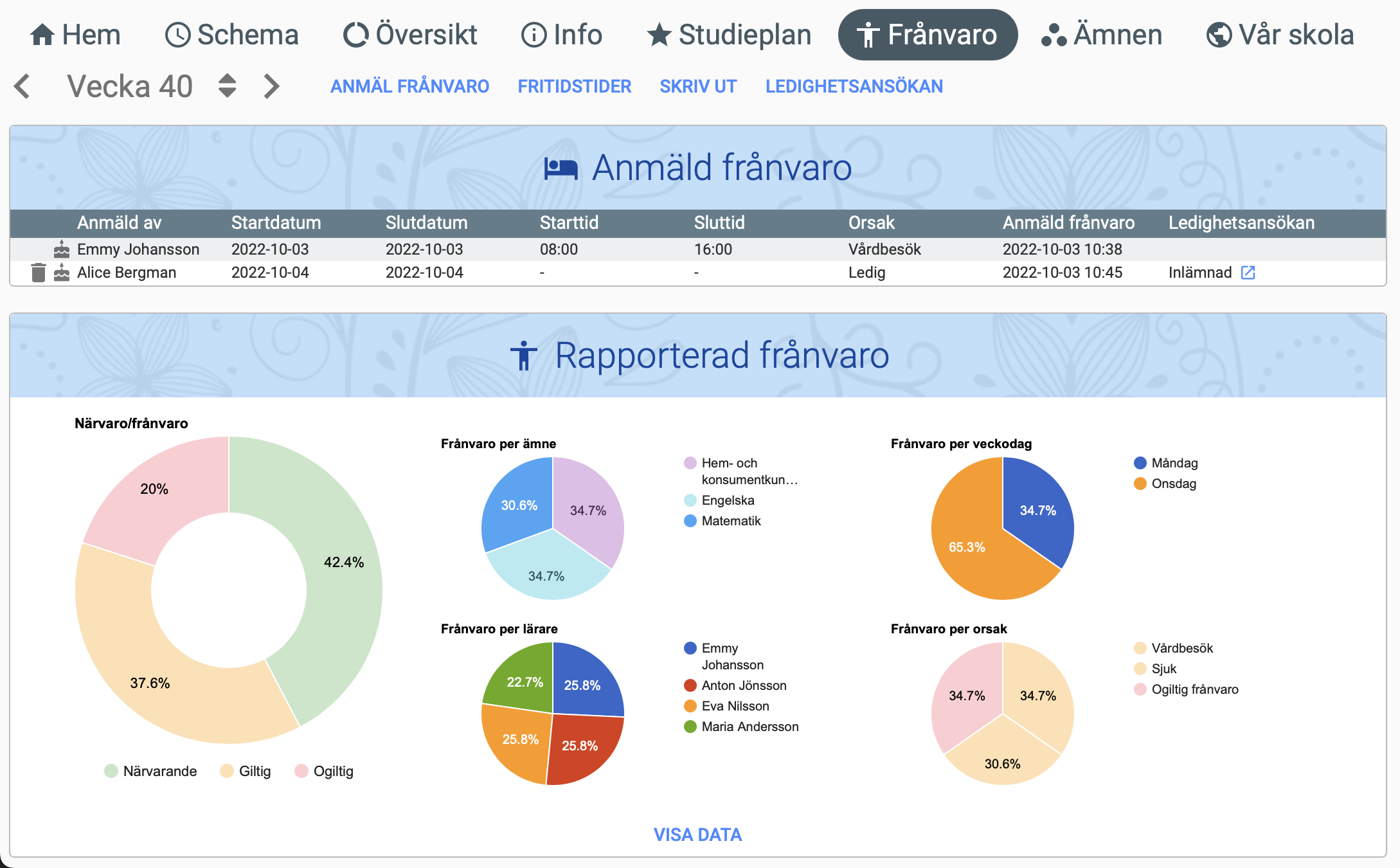Toggle Närvarande legend in donut chart
This screenshot has height=868, width=1400.
click(151, 771)
